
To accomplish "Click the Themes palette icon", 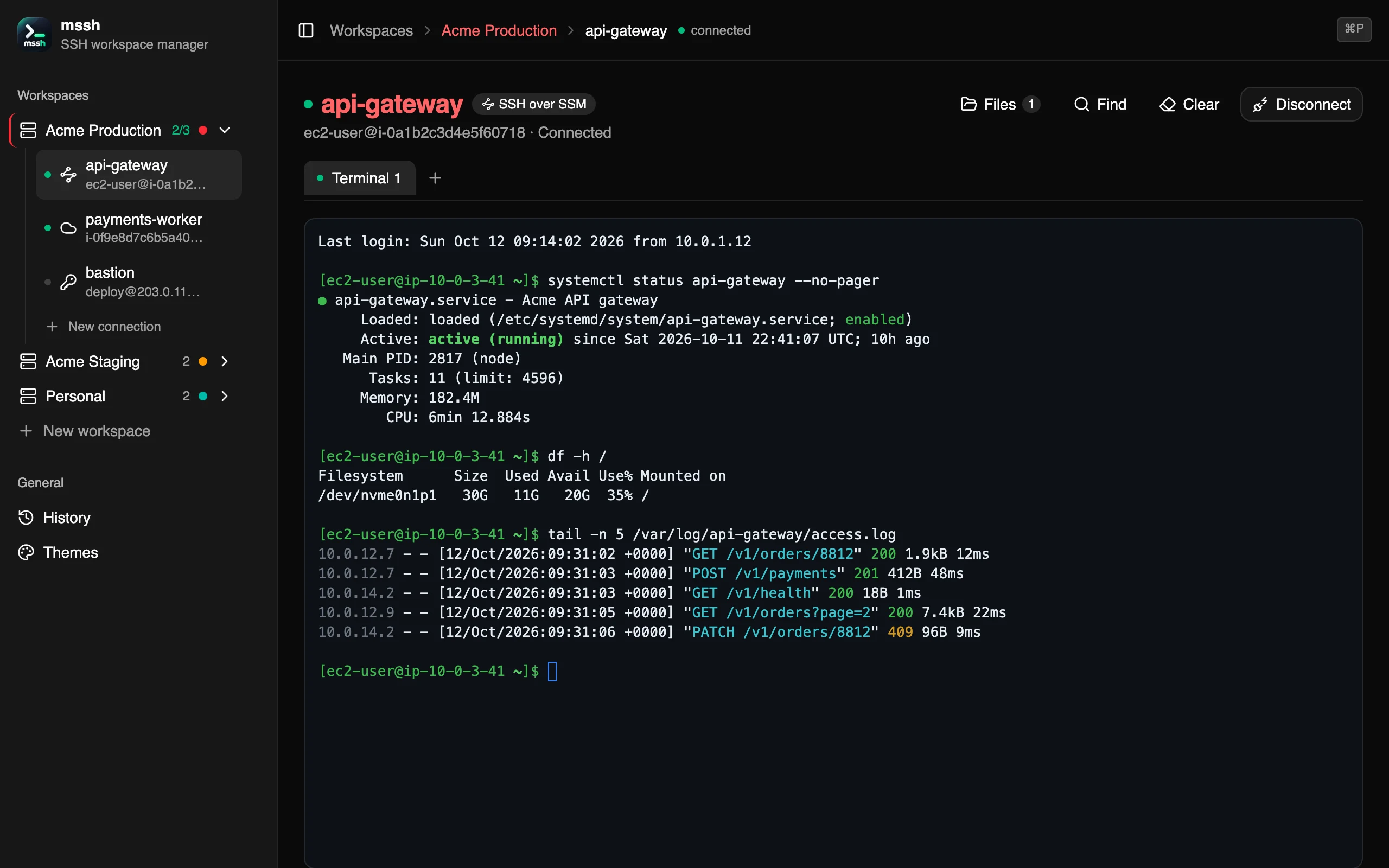I will (x=26, y=552).
